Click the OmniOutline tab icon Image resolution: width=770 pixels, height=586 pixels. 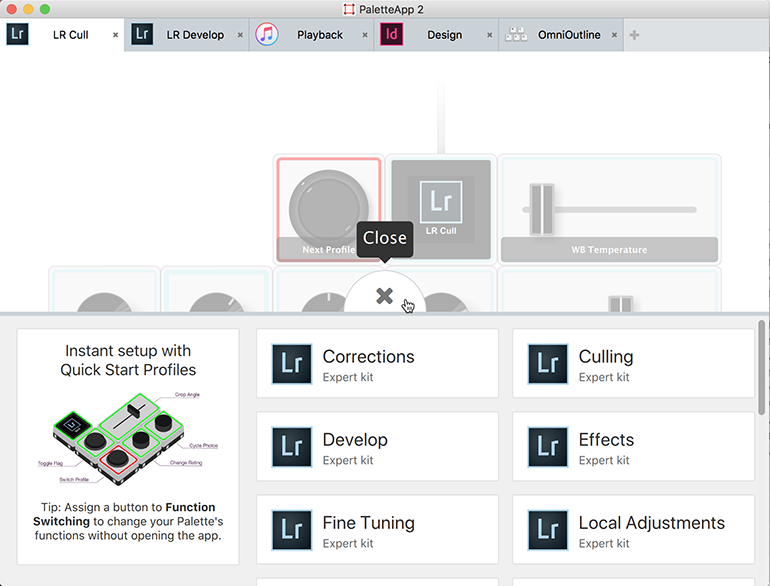pos(516,35)
